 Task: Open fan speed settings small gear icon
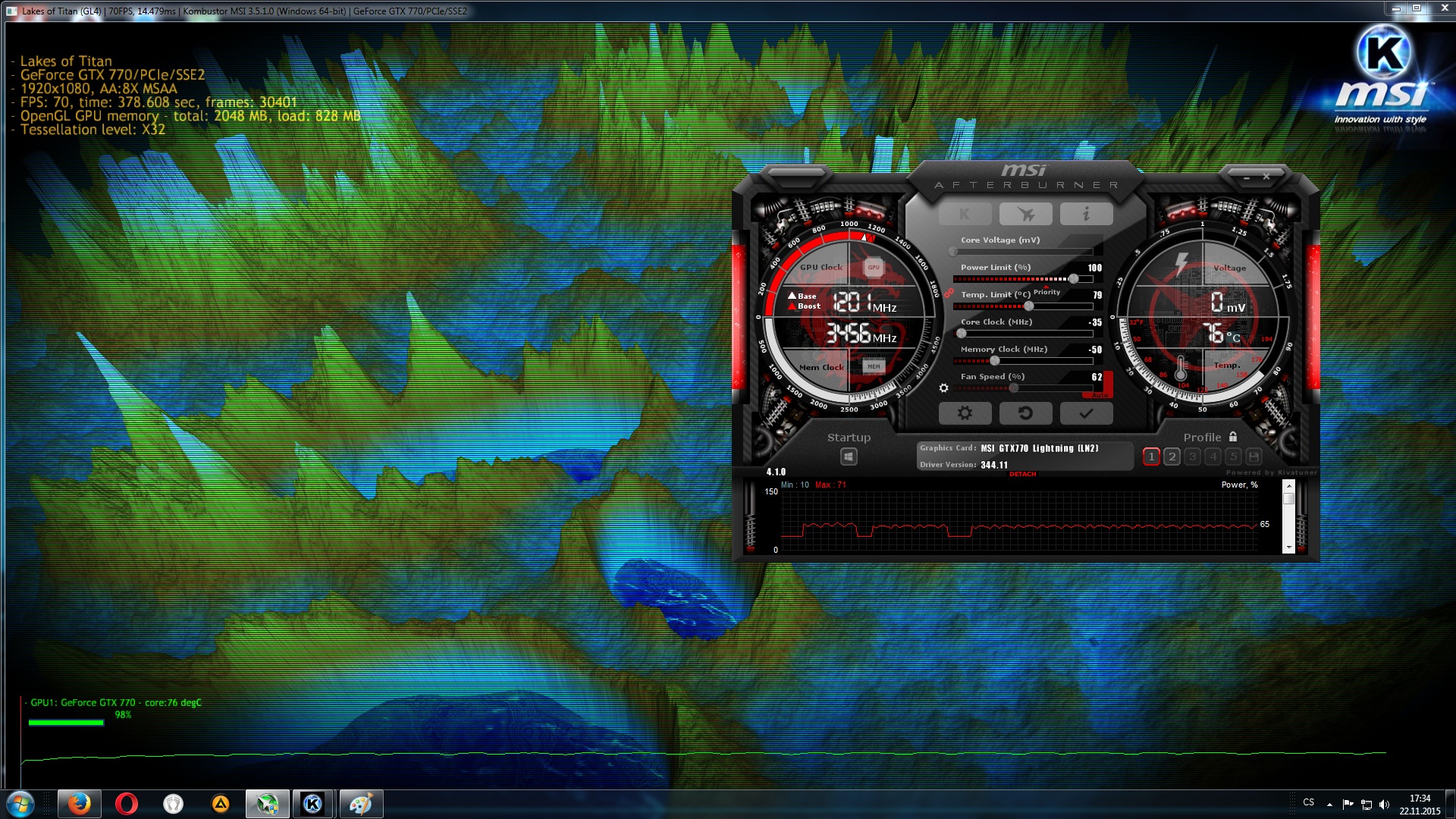(943, 388)
